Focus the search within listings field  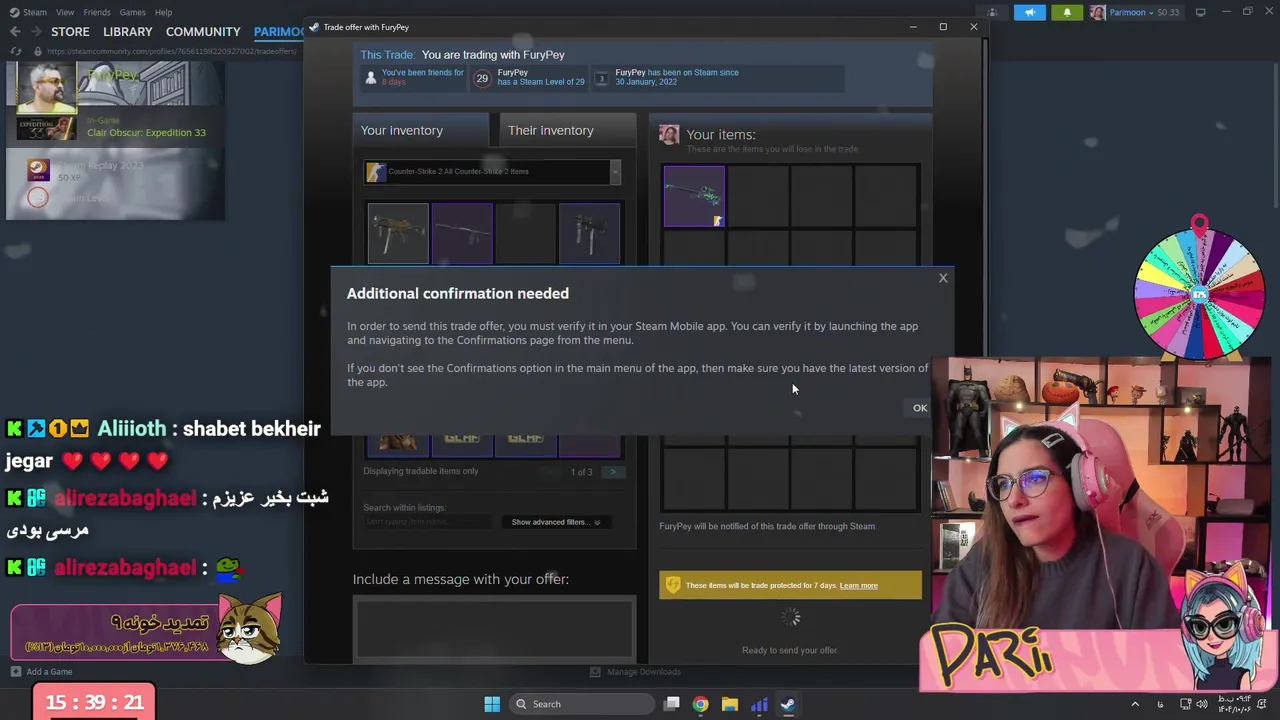point(427,522)
